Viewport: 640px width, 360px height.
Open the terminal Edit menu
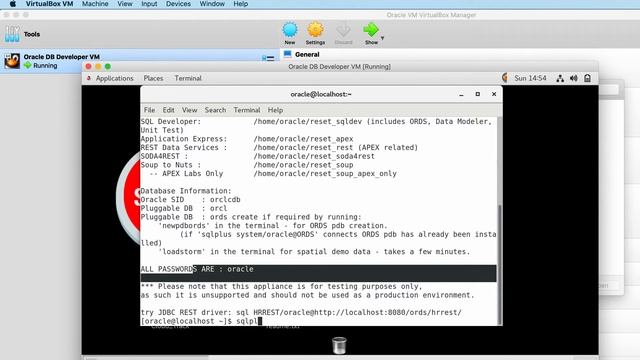(x=168, y=110)
